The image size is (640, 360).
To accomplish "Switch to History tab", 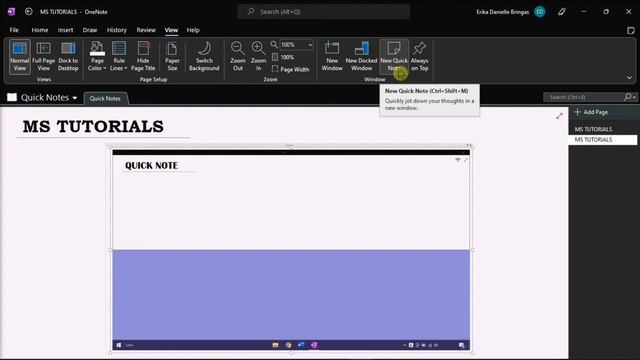I will [x=117, y=30].
